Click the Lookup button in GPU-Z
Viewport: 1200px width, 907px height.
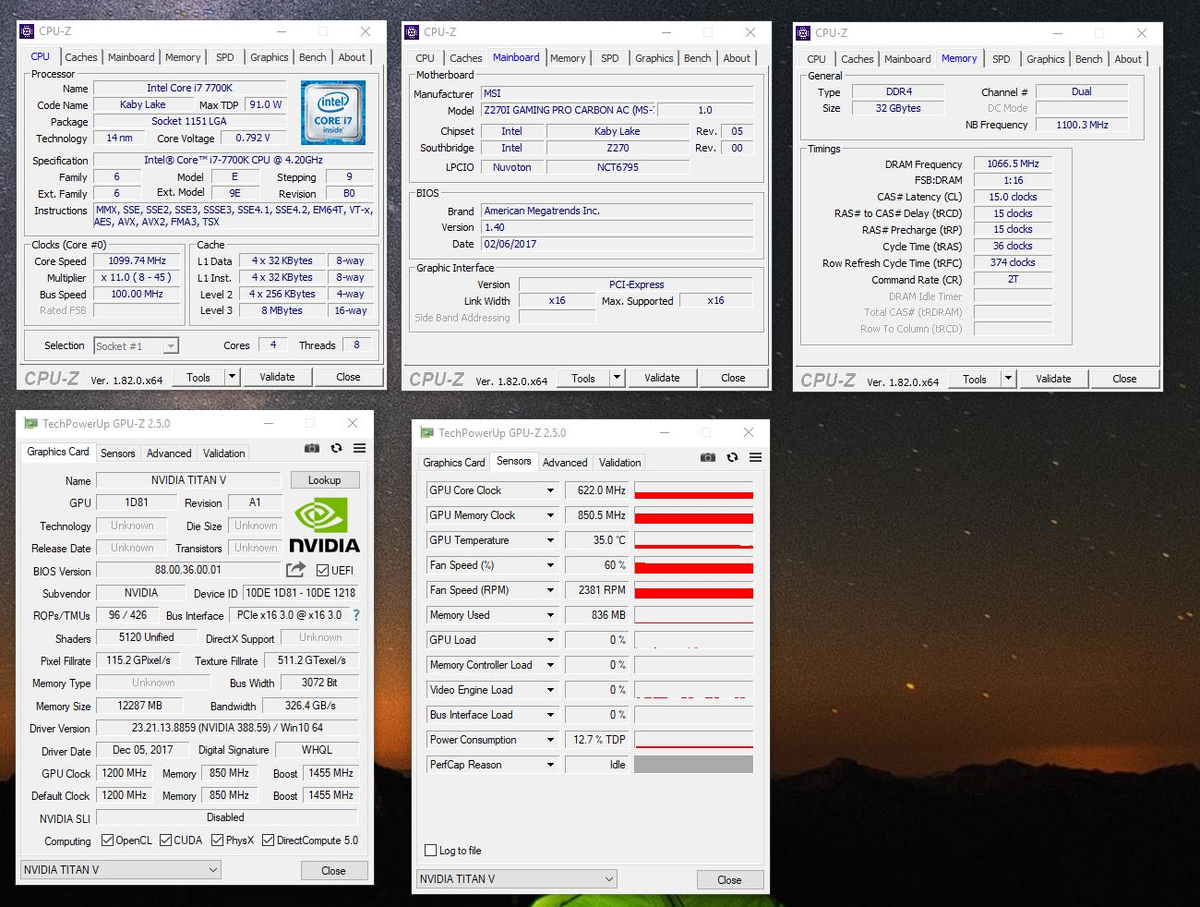coord(324,480)
